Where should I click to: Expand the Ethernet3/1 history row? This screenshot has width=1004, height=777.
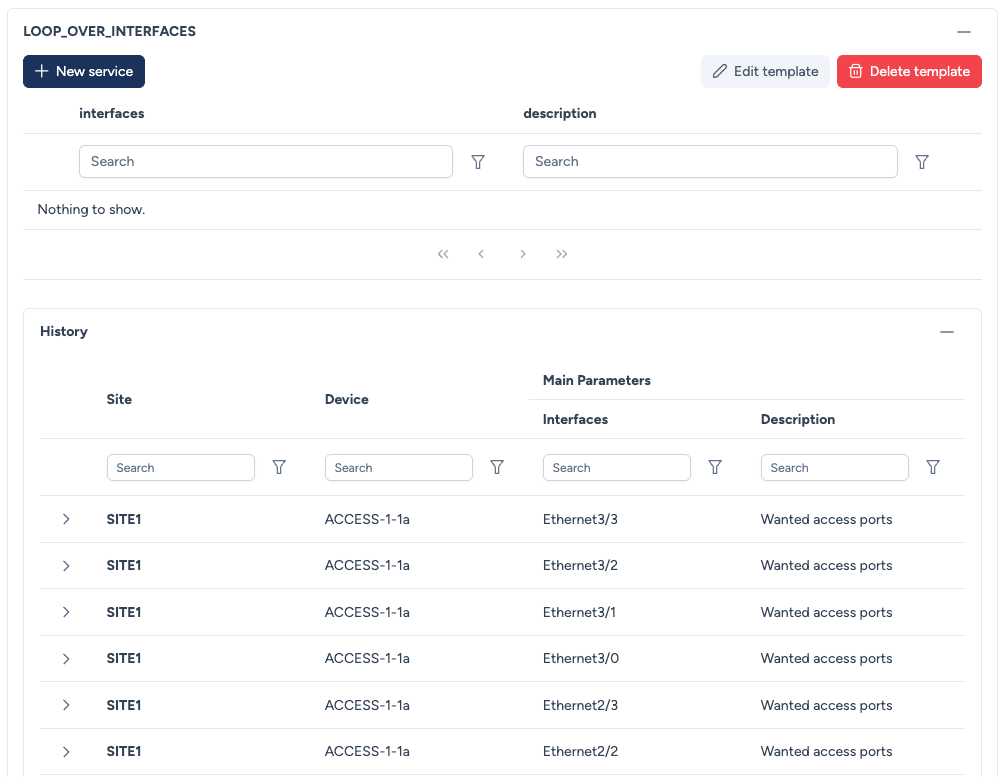tap(66, 612)
